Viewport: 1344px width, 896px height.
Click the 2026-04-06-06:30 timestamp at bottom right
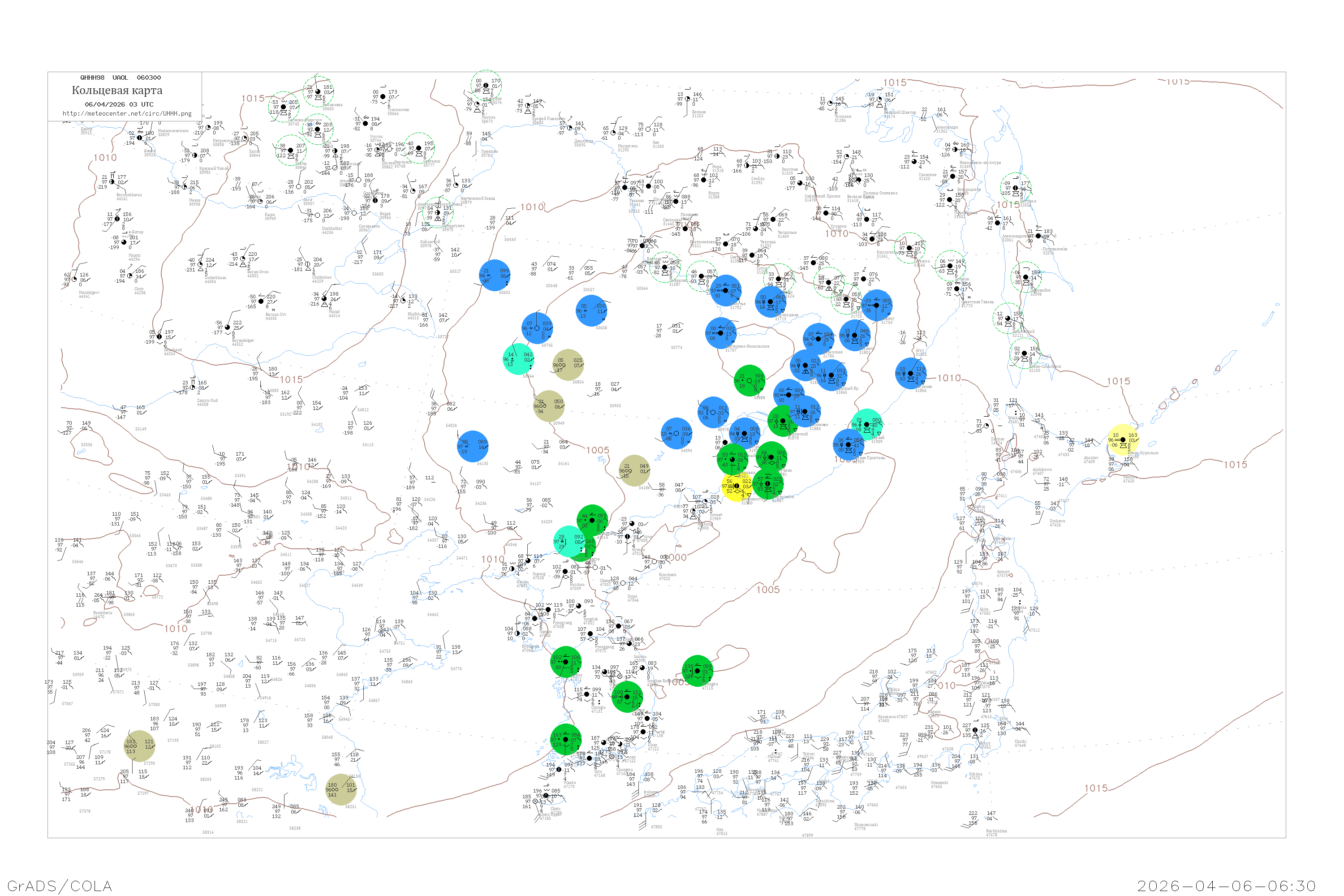(x=1226, y=885)
